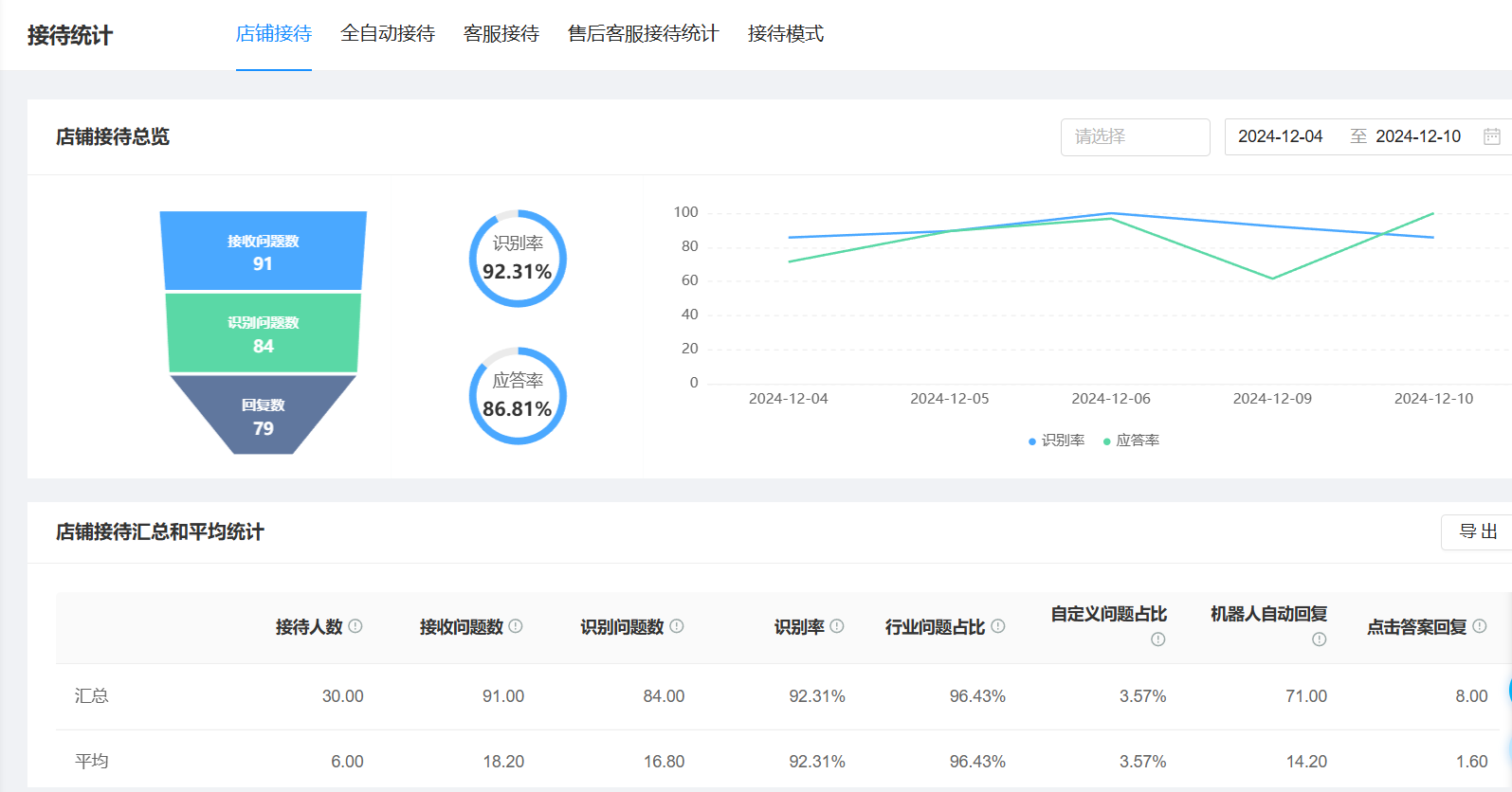Click 71.00 cell in 汇总 row
Viewport: 1512px width, 792px height.
pos(1306,696)
